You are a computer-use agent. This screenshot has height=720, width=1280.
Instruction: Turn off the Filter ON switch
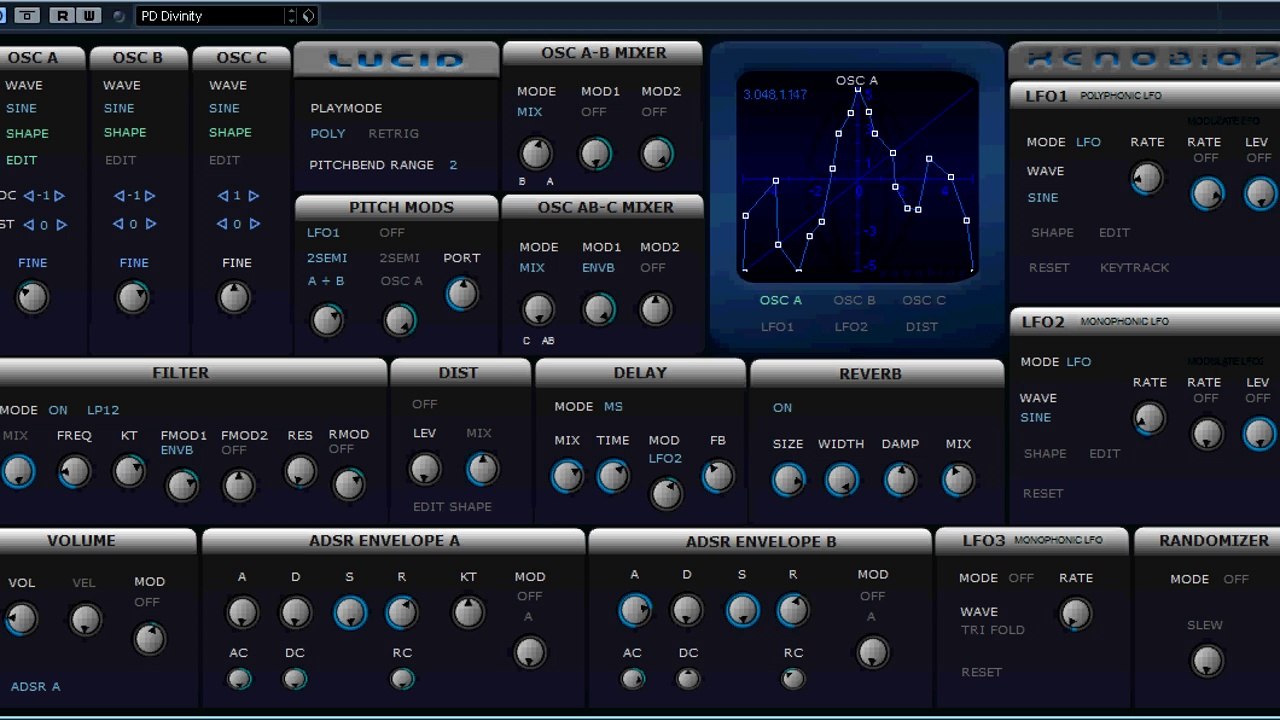tap(59, 410)
